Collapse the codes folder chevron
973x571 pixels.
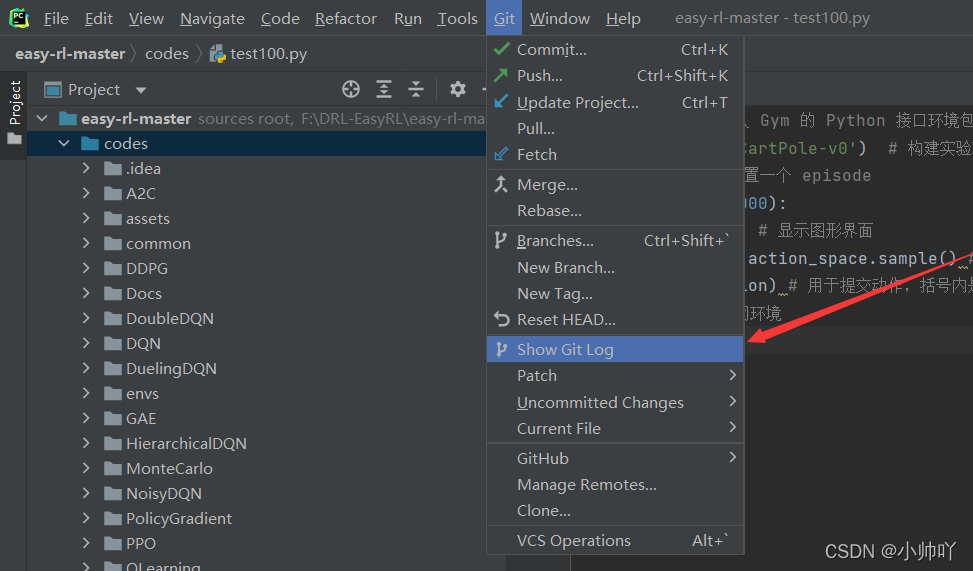click(64, 143)
